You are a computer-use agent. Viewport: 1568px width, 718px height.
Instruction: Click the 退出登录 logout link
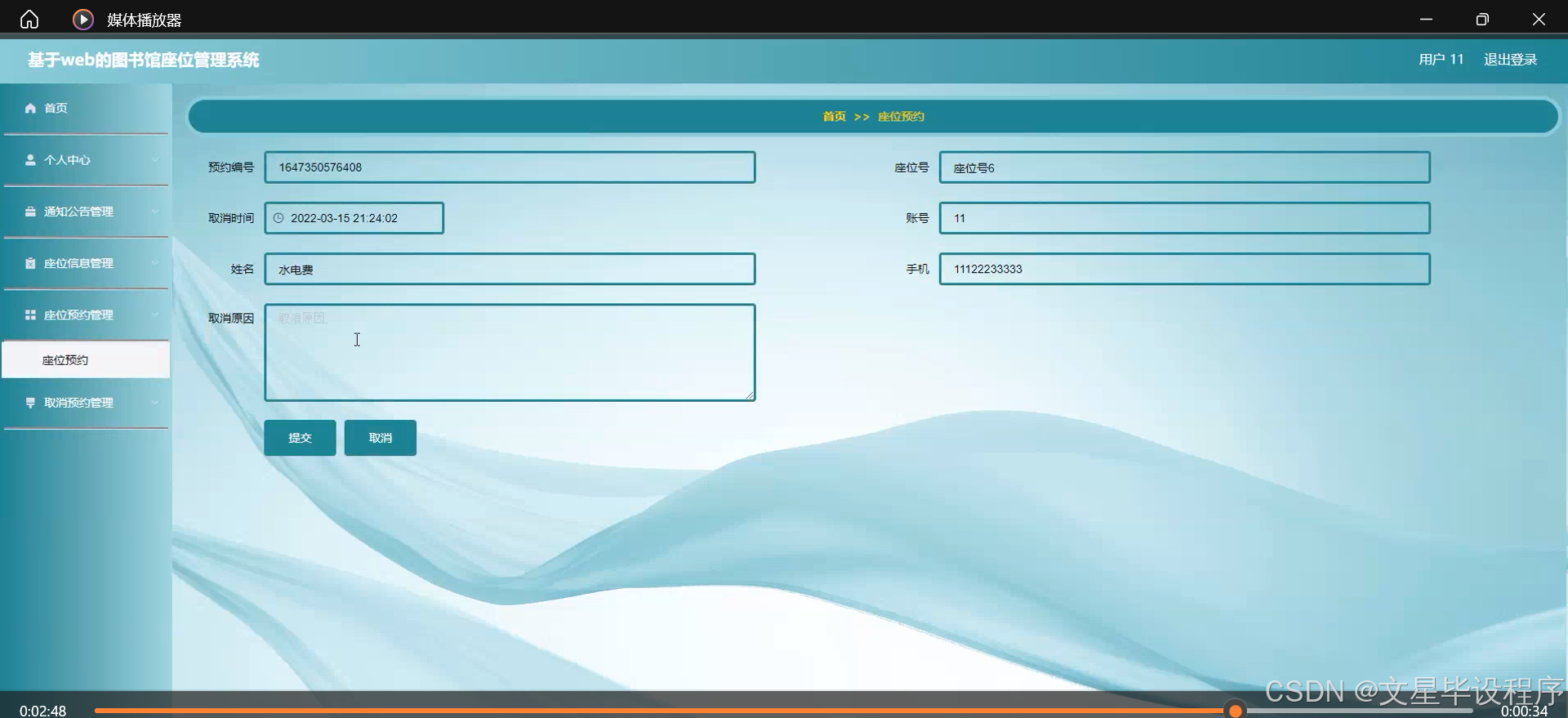pyautogui.click(x=1510, y=60)
